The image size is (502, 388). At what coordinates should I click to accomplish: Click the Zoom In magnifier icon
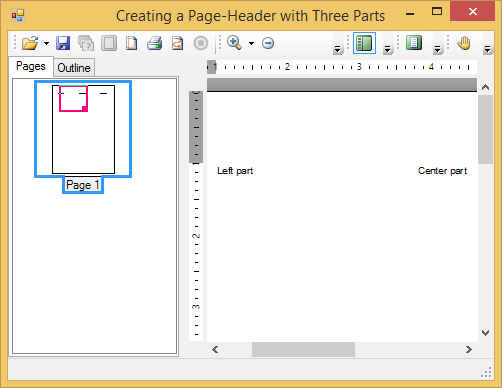coord(234,43)
